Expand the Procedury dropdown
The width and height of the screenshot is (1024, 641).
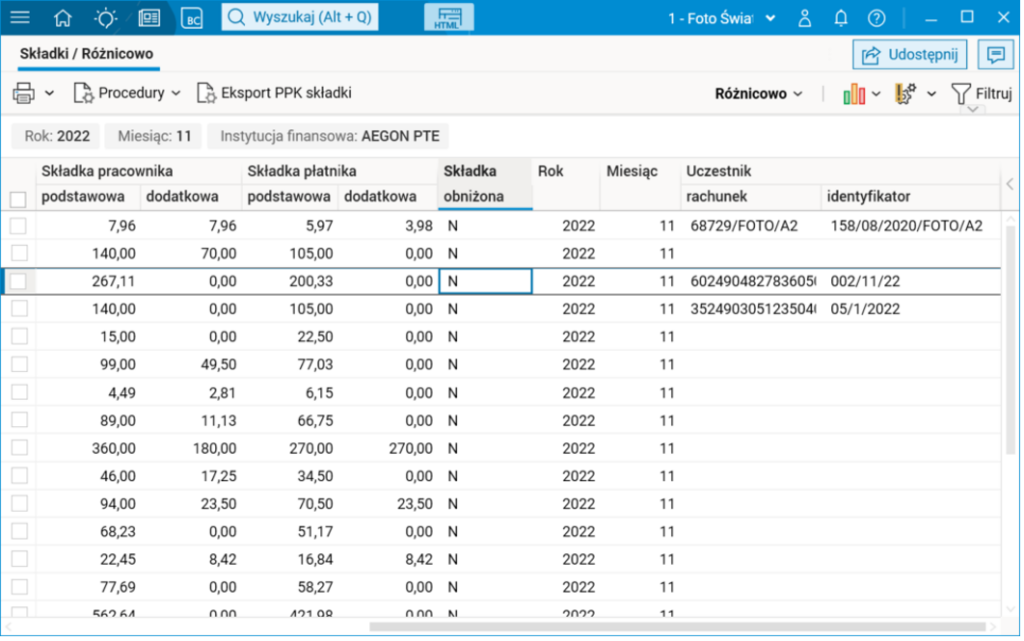point(127,93)
